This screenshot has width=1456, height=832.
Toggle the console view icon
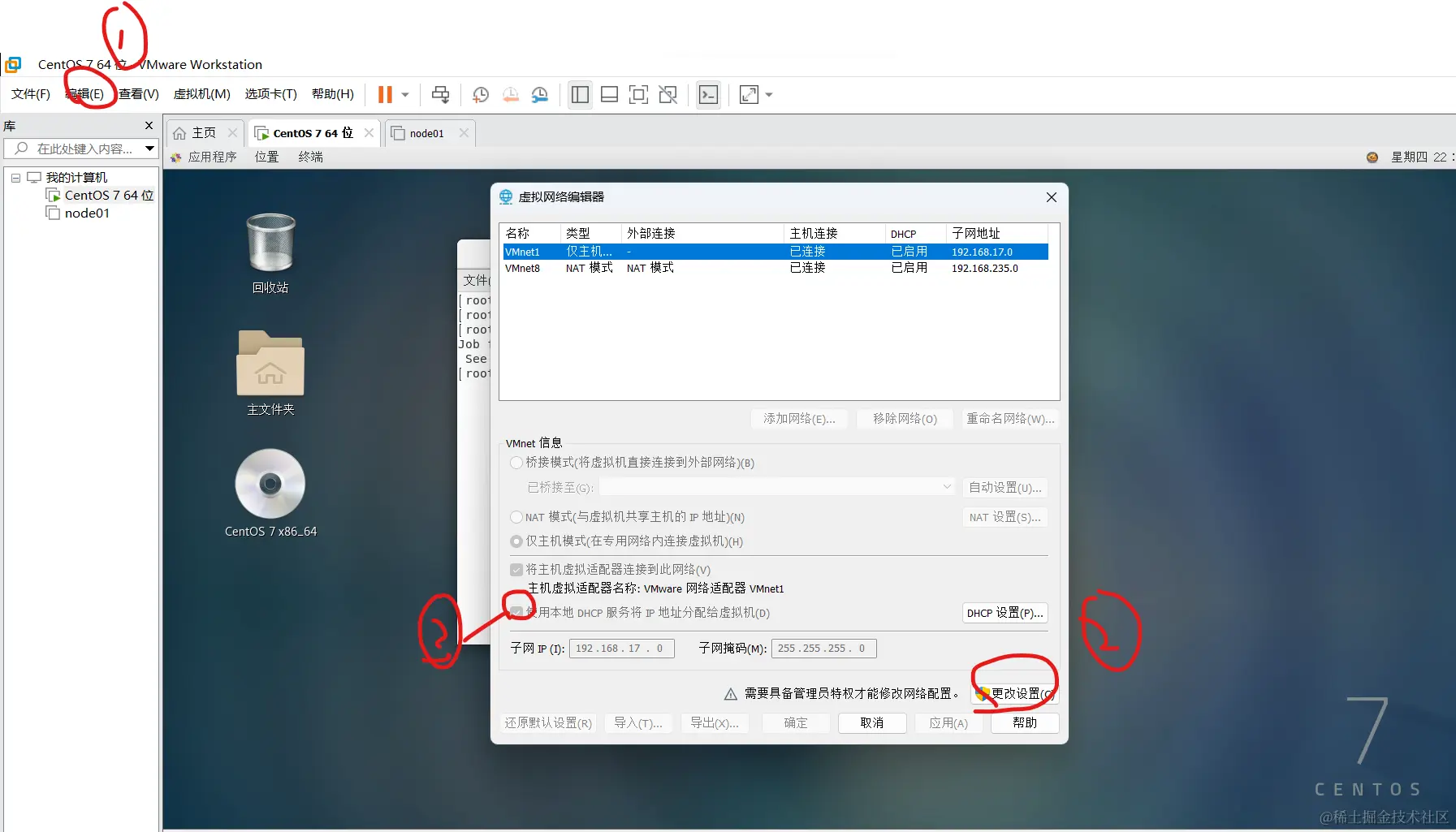point(708,95)
